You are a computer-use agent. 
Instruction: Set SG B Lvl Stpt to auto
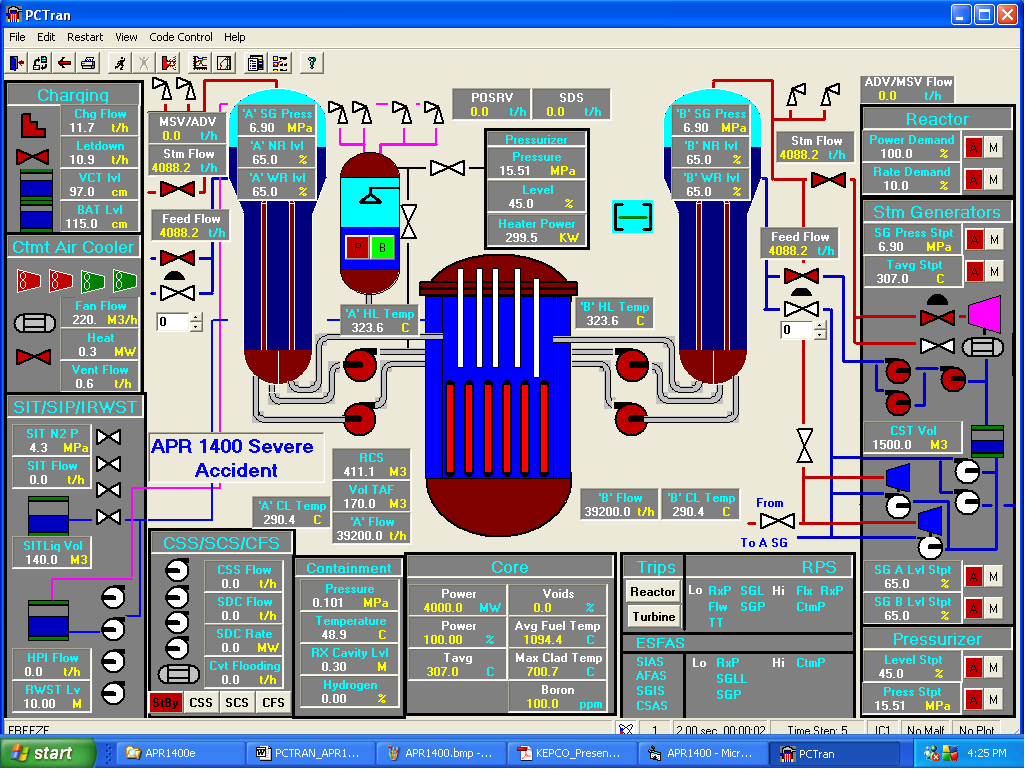974,608
